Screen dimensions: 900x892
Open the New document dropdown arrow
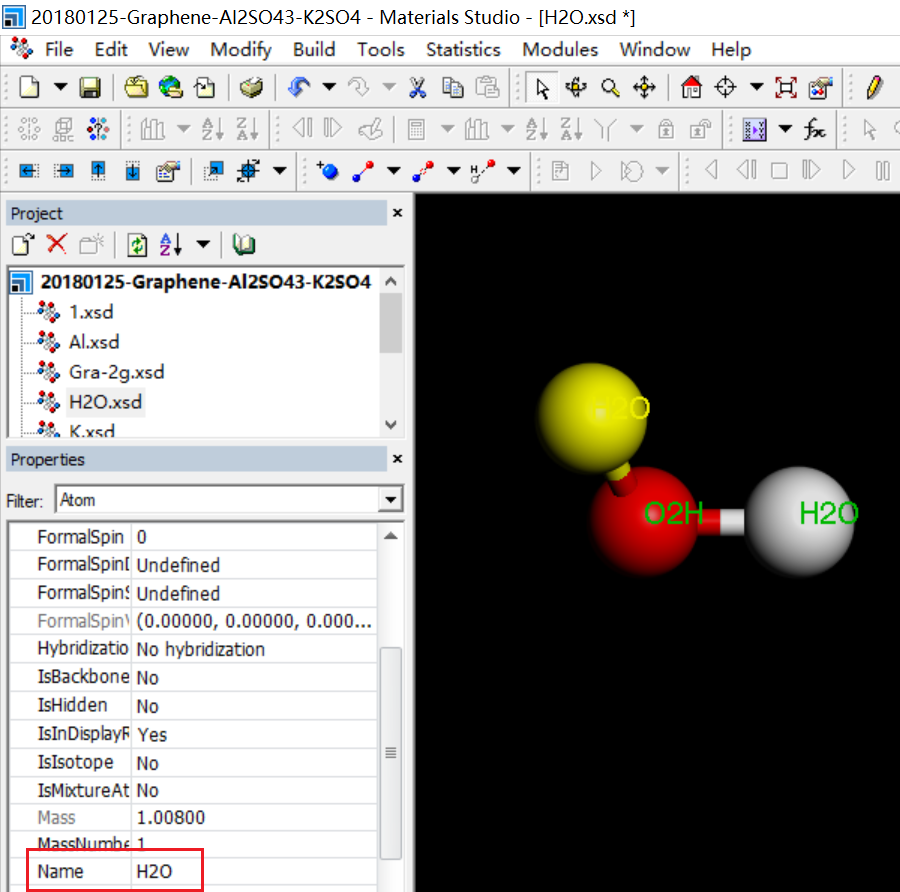point(60,87)
